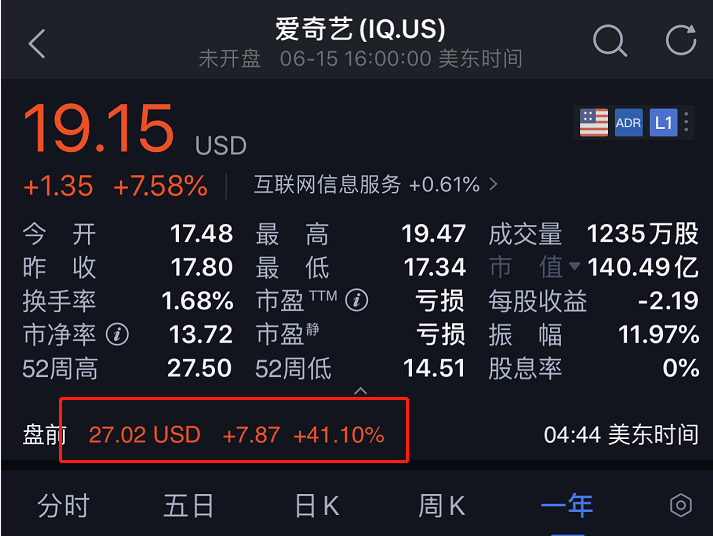
Task: Switch to the 分时 chart tab
Action: (63, 505)
